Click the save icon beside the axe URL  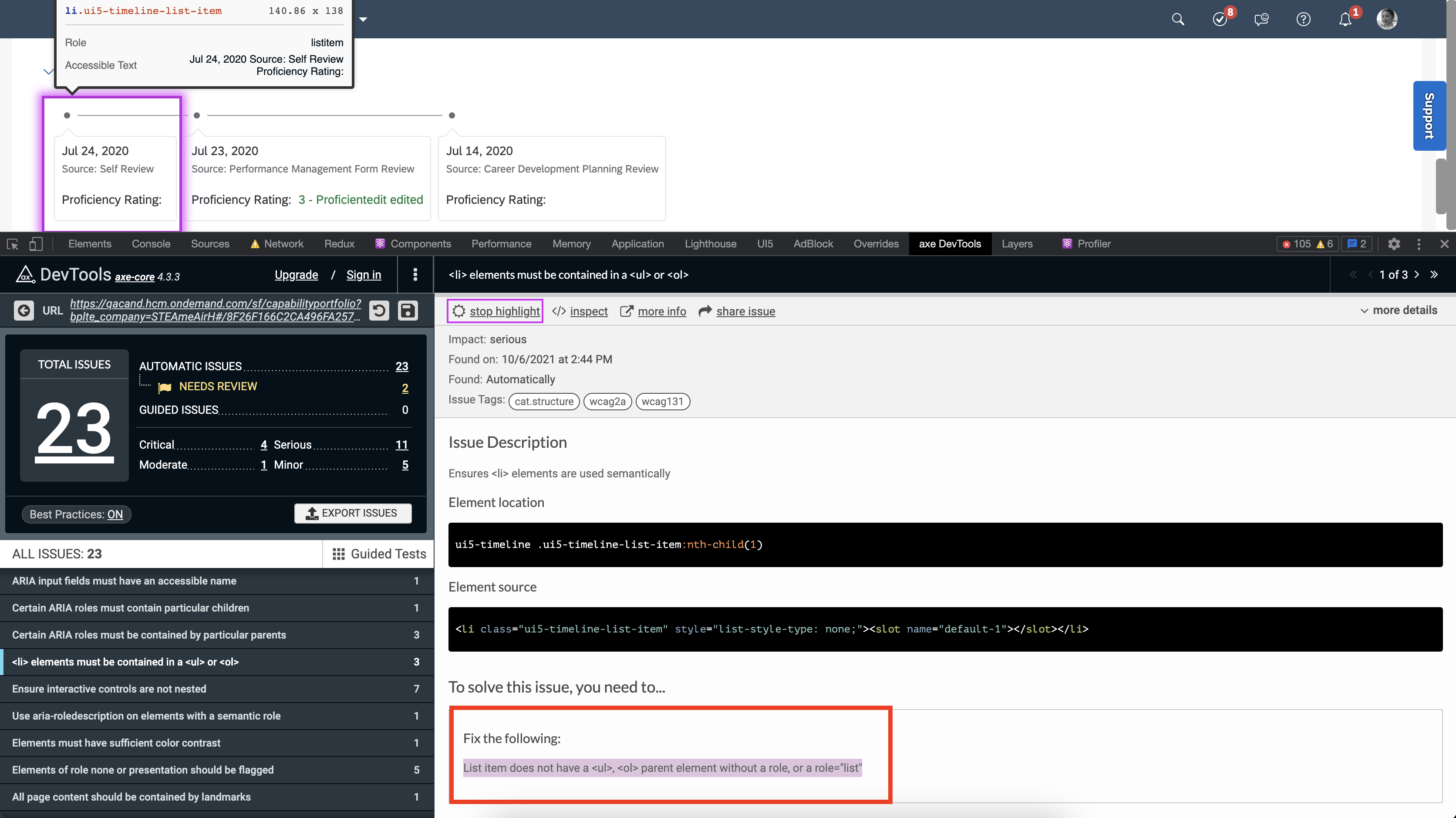pos(408,310)
